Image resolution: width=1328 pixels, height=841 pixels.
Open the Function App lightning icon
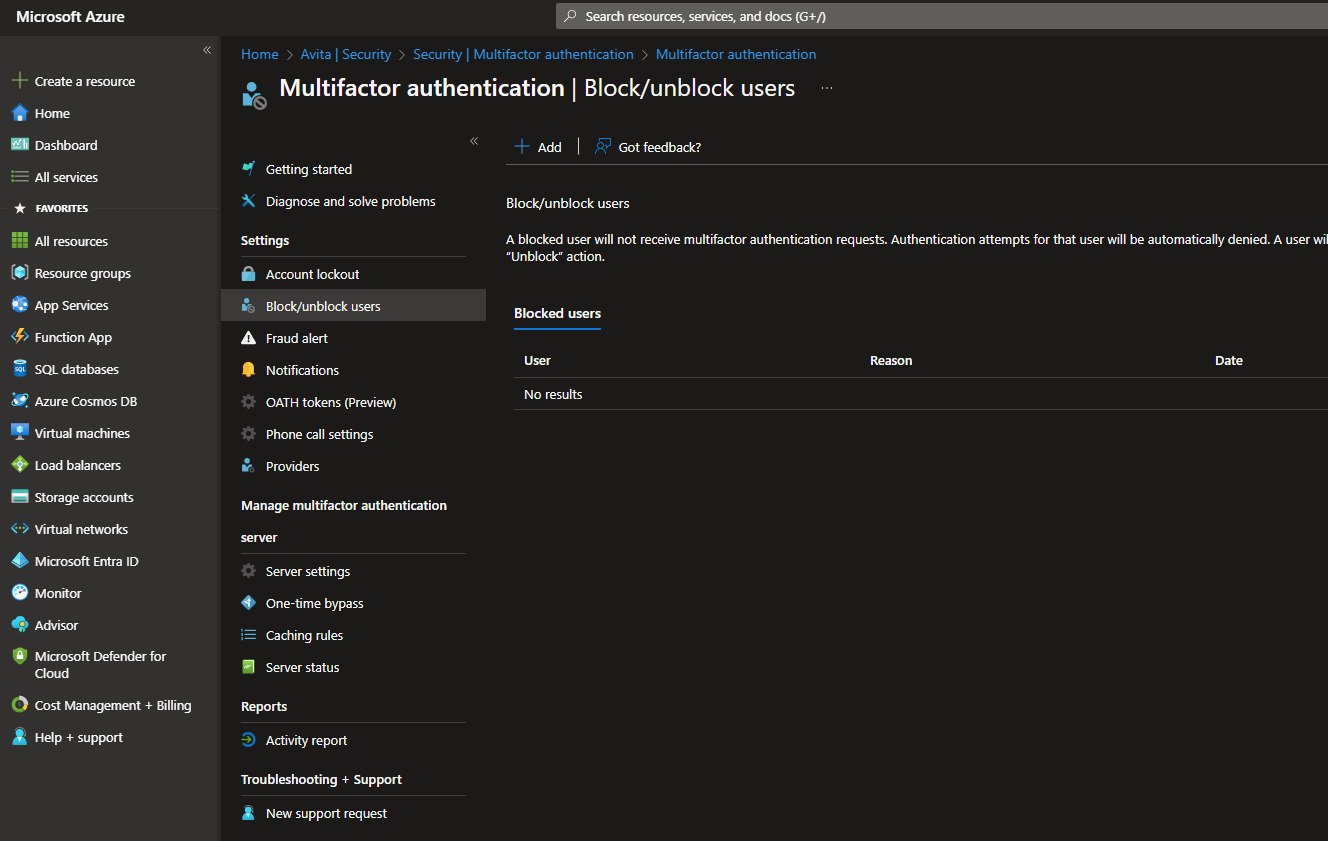pyautogui.click(x=19, y=337)
